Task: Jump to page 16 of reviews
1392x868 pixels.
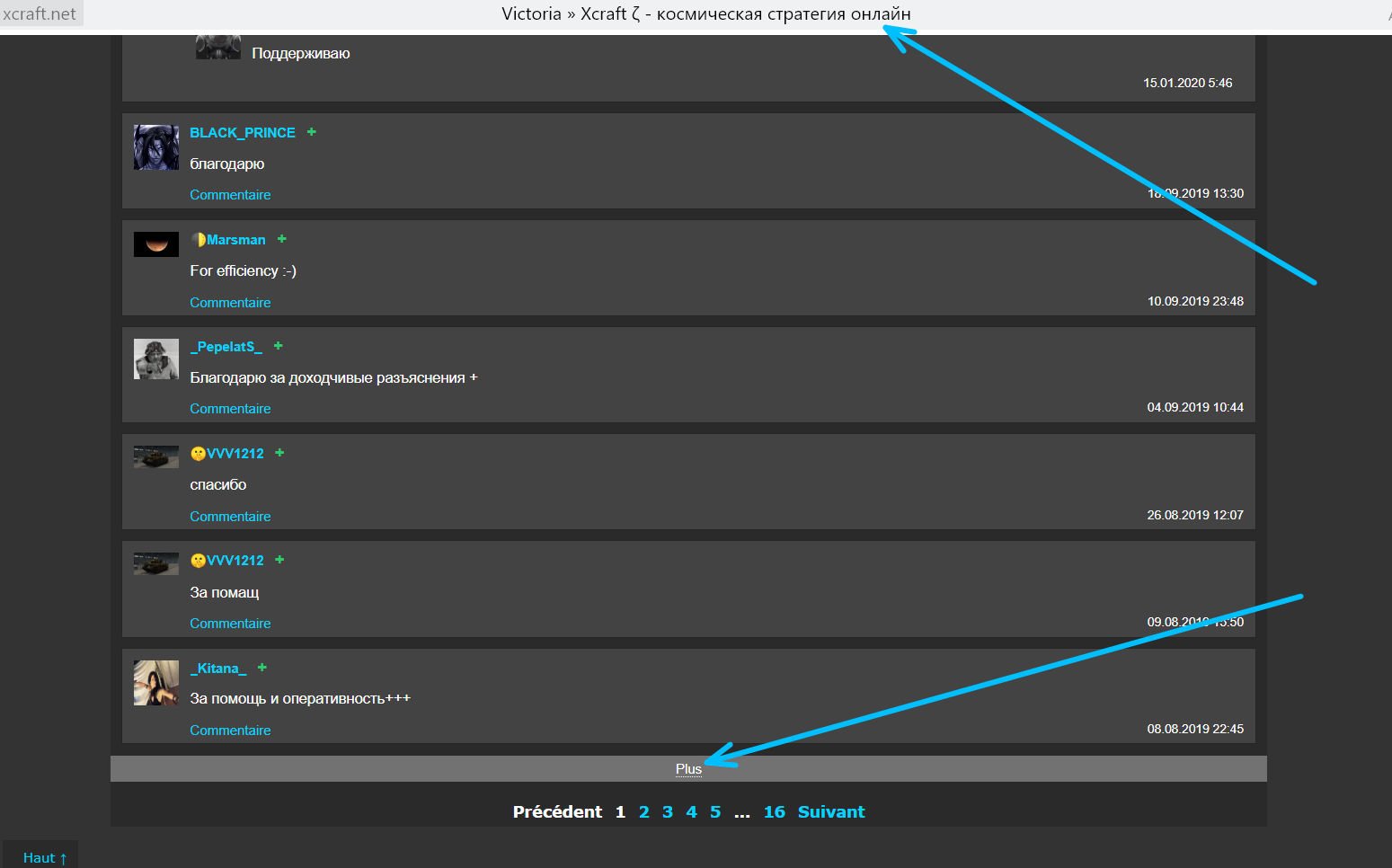Action: pos(774,812)
